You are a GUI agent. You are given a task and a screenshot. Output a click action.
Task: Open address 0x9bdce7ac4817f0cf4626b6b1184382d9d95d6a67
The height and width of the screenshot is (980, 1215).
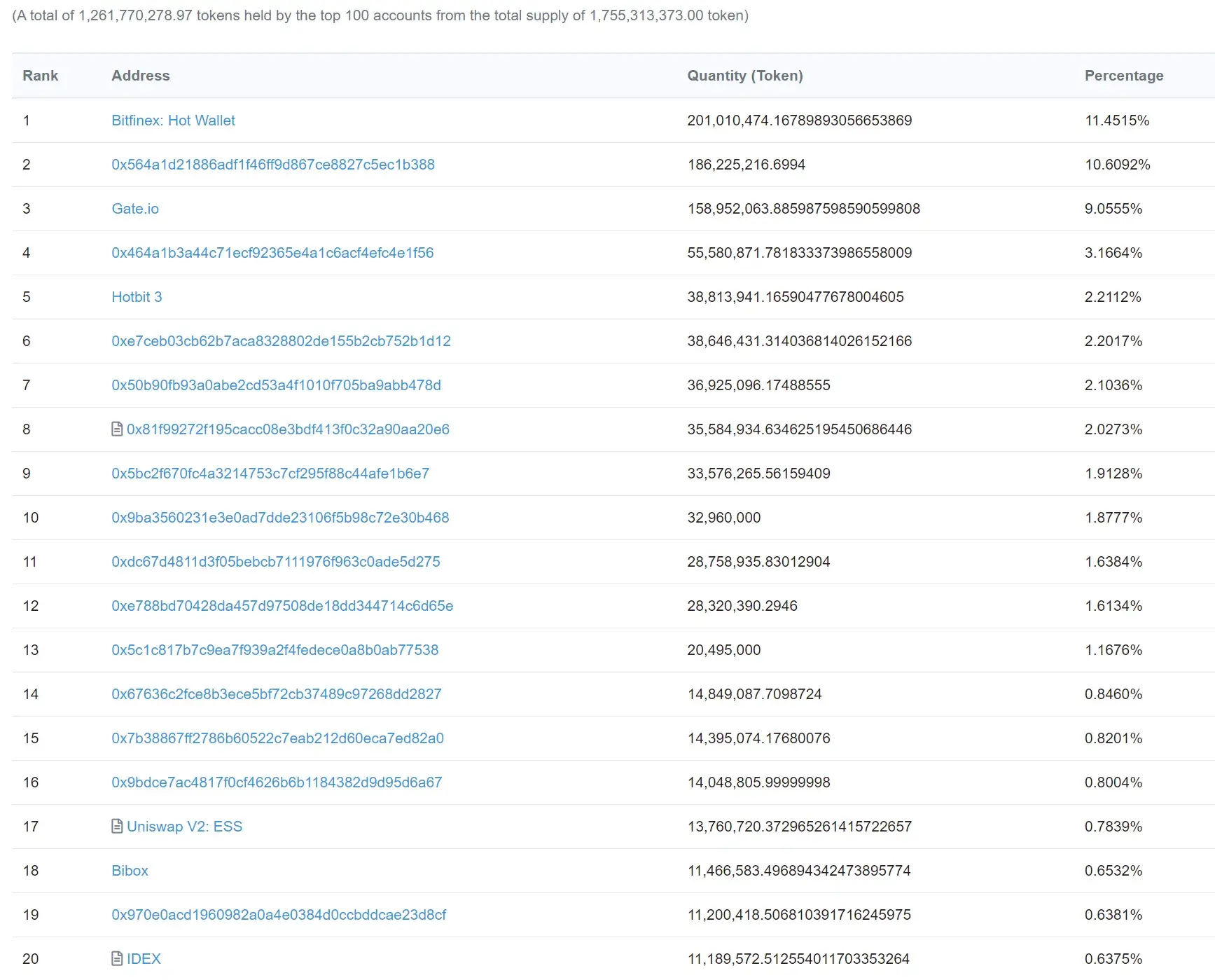point(277,782)
